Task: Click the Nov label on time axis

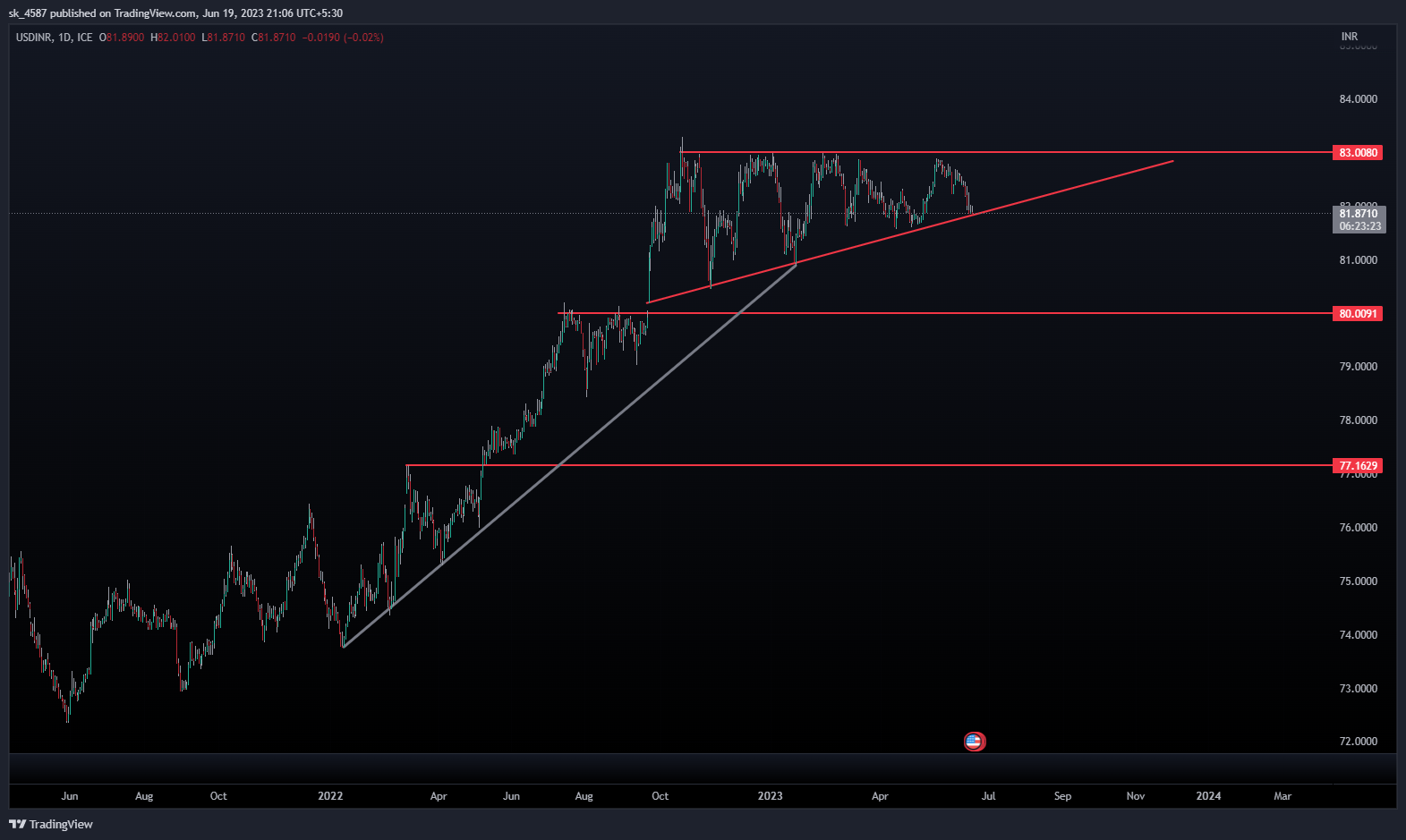Action: (1136, 796)
